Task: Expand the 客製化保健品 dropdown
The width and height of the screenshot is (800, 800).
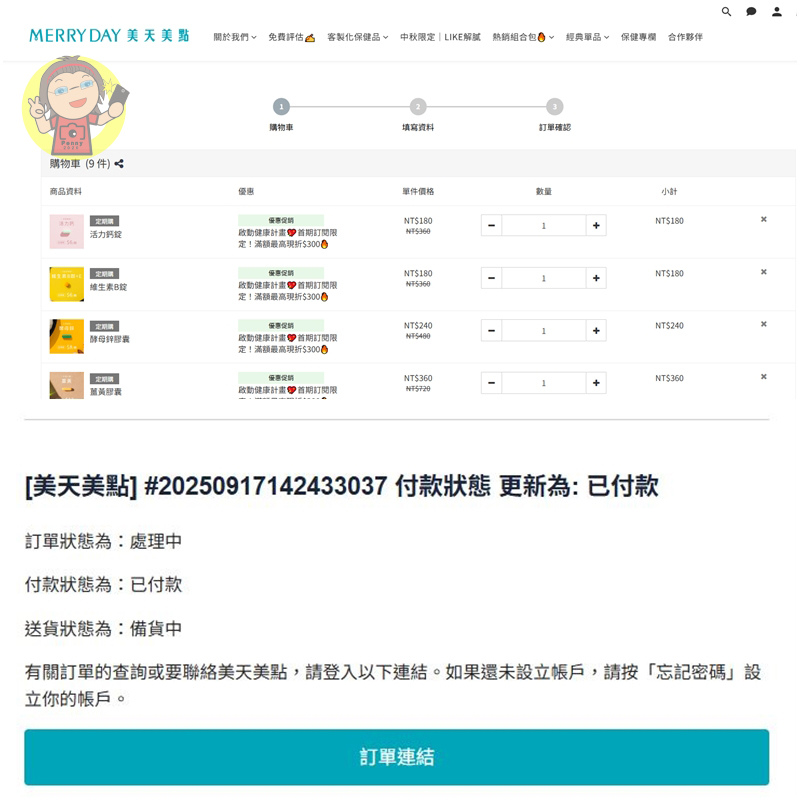Action: coord(358,37)
